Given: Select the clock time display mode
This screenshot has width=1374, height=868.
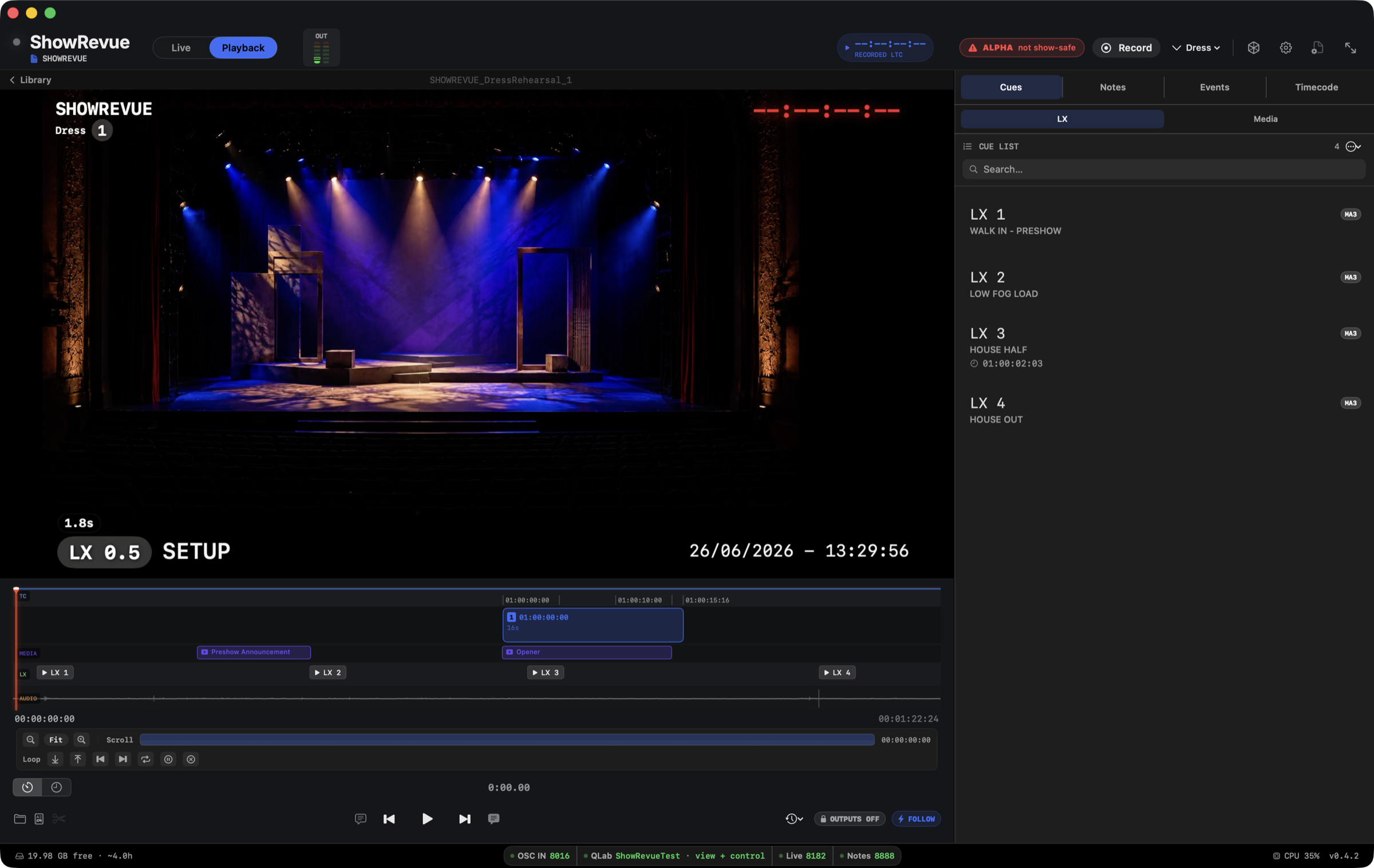Looking at the screenshot, I should tap(56, 787).
